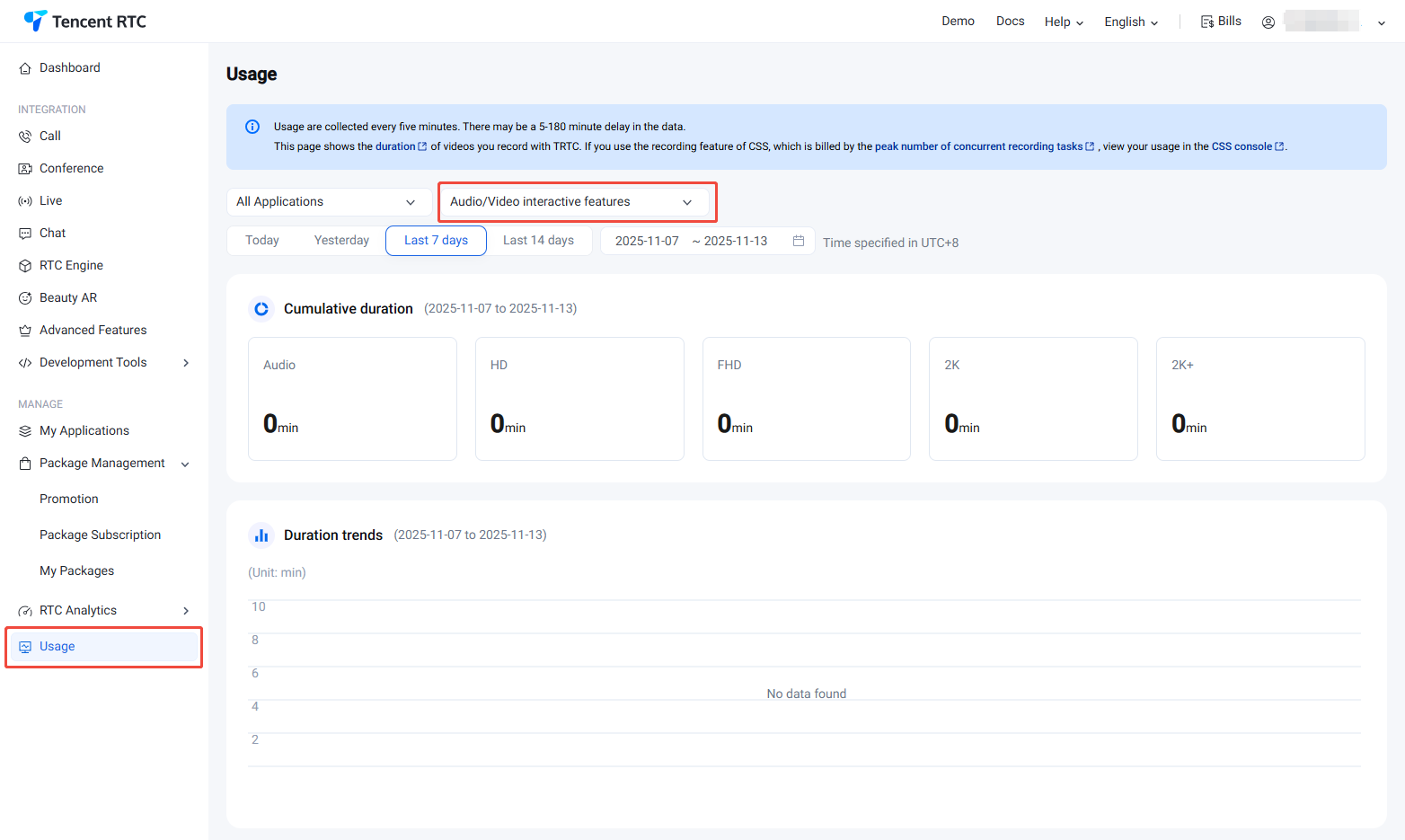Screen dimensions: 1405x840
Task: Go to My Packages page
Action: 76,571
